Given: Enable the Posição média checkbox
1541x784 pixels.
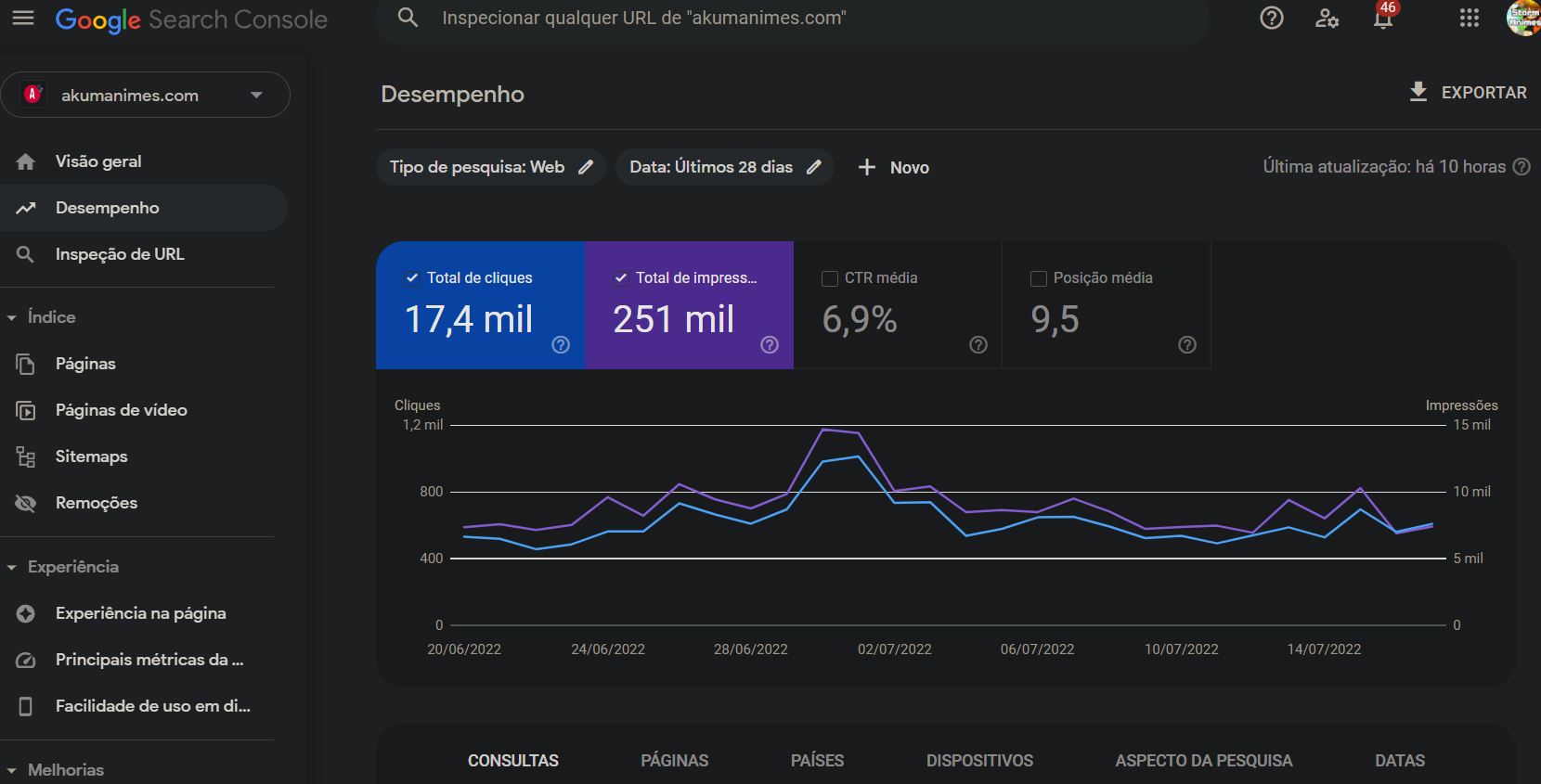Looking at the screenshot, I should point(1039,278).
